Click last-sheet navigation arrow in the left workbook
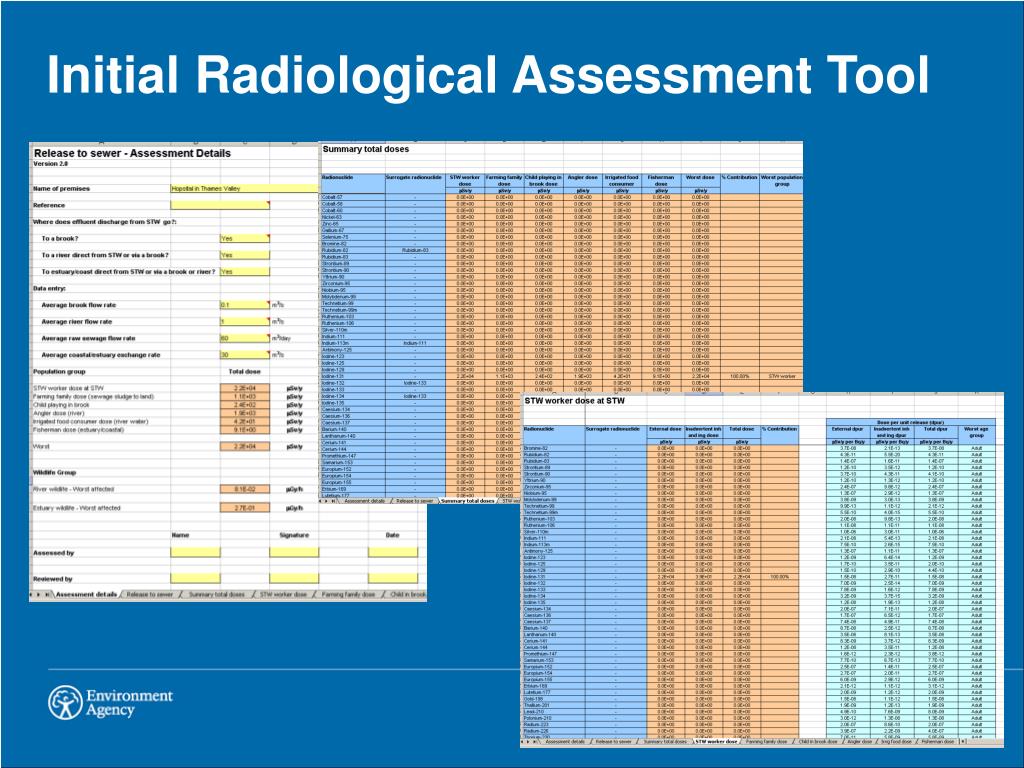The image size is (1024, 768). tap(47, 594)
